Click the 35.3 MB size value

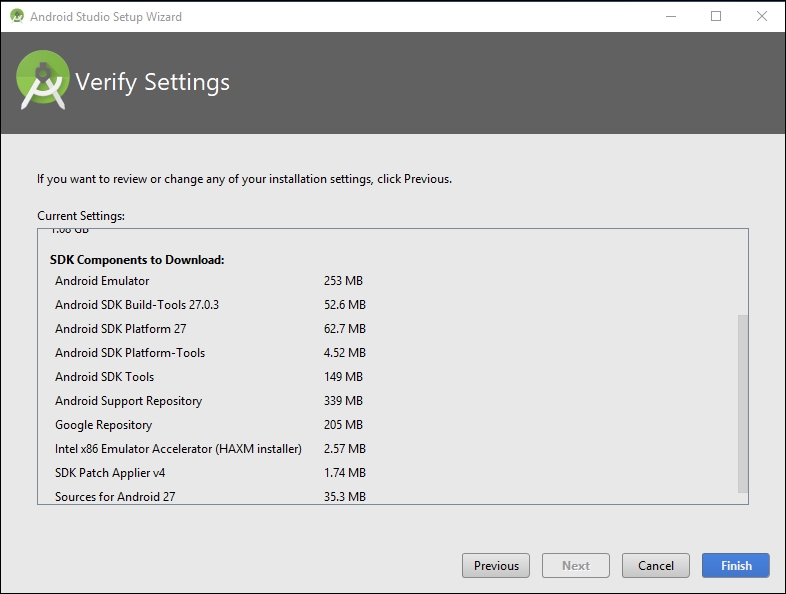coord(344,497)
